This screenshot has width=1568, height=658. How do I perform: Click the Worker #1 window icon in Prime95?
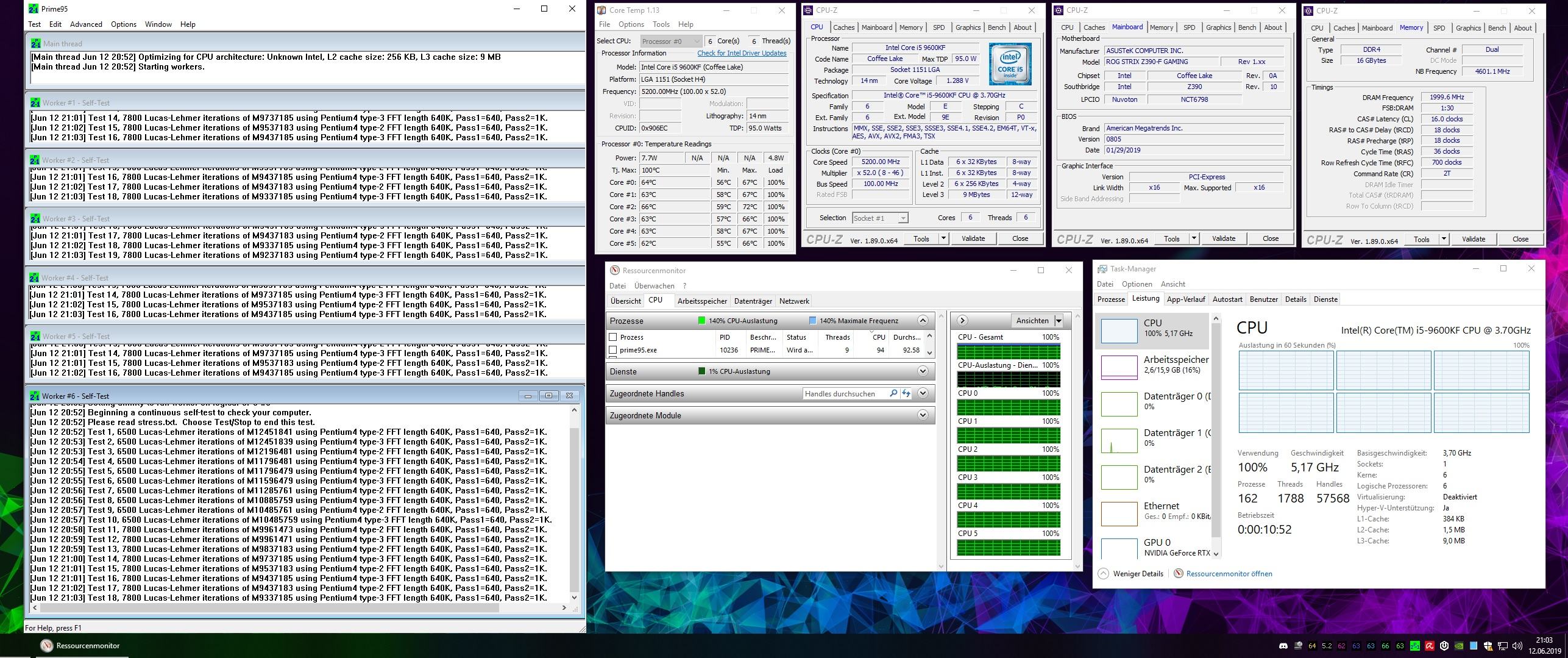pyautogui.click(x=35, y=102)
